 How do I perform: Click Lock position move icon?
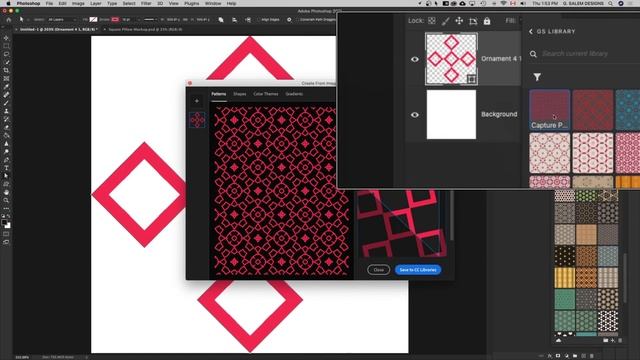(x=459, y=21)
